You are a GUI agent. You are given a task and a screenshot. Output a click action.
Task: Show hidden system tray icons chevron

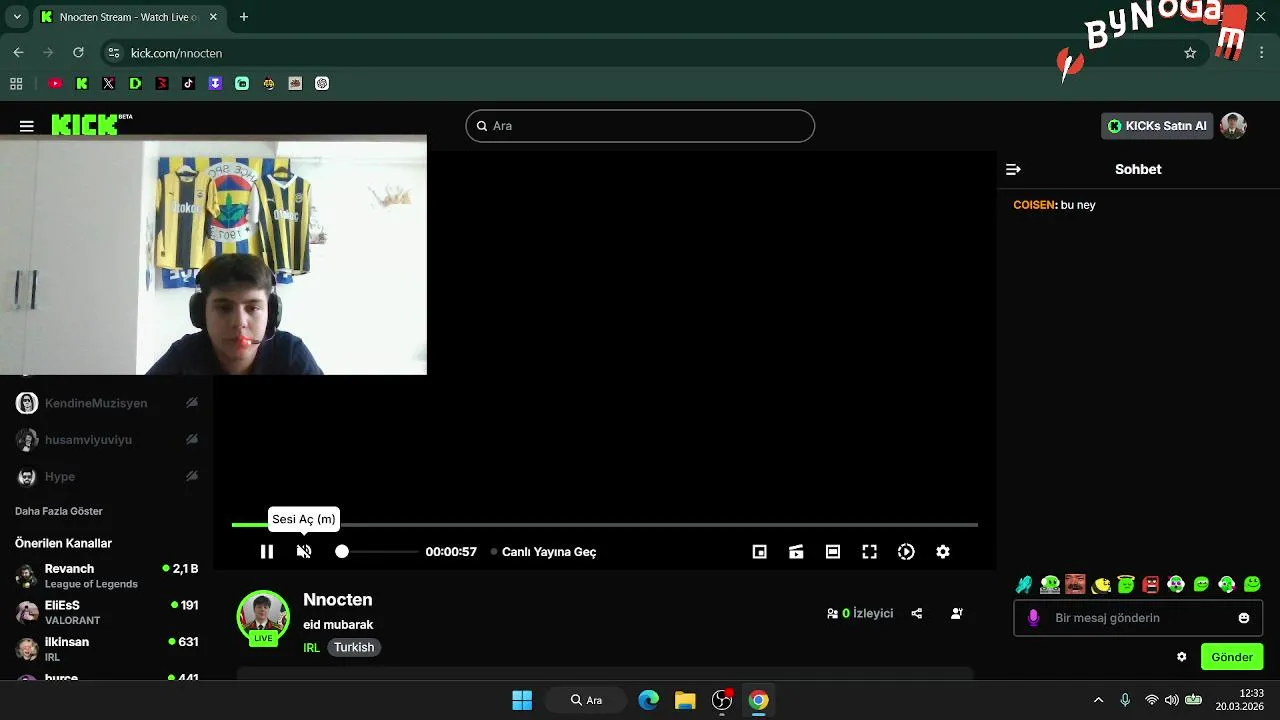pyautogui.click(x=1098, y=700)
